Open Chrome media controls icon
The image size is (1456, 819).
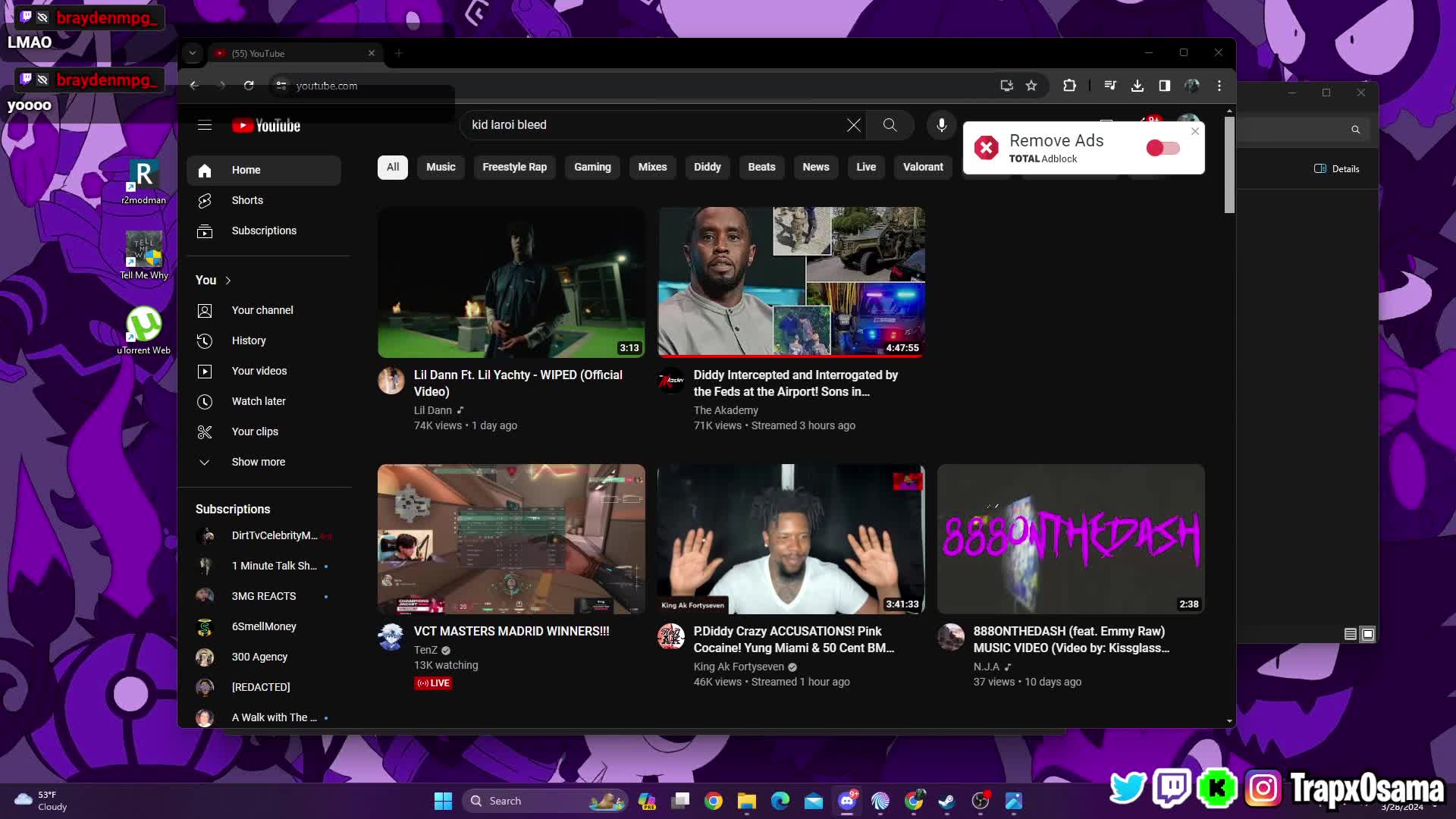click(x=1110, y=86)
